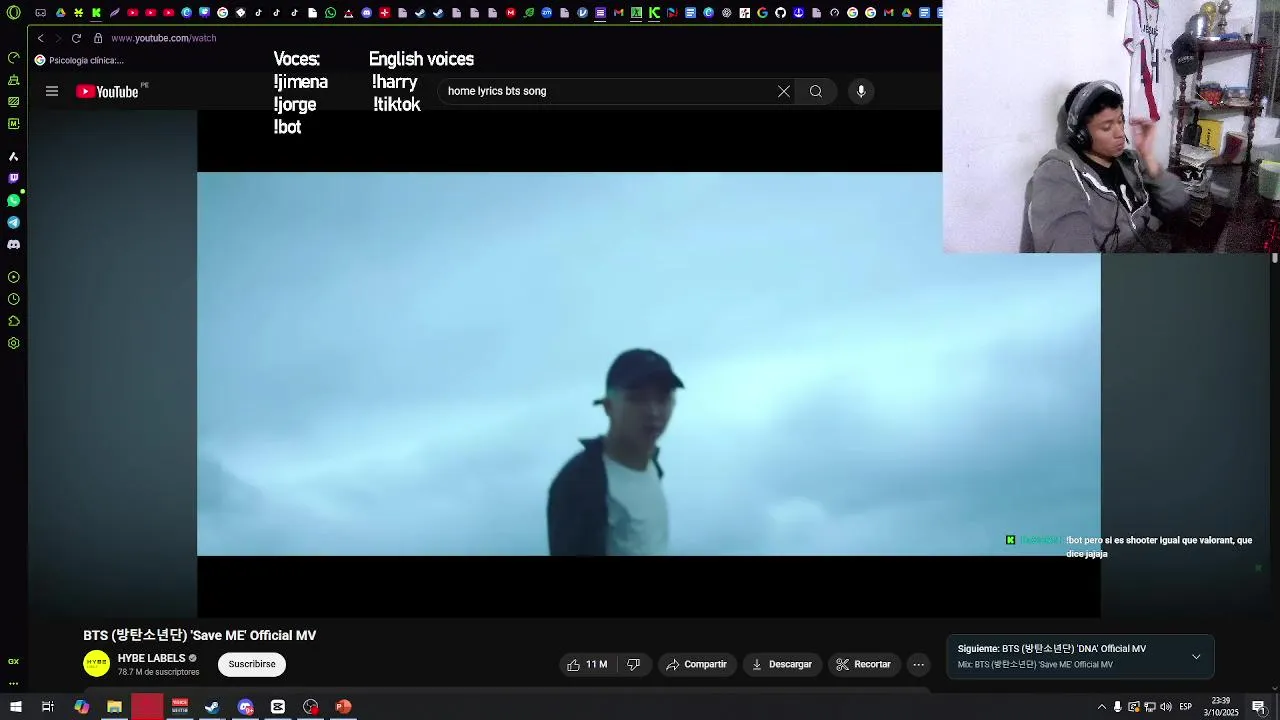Click the Save ME video player
The height and width of the screenshot is (720, 1280).
click(649, 364)
